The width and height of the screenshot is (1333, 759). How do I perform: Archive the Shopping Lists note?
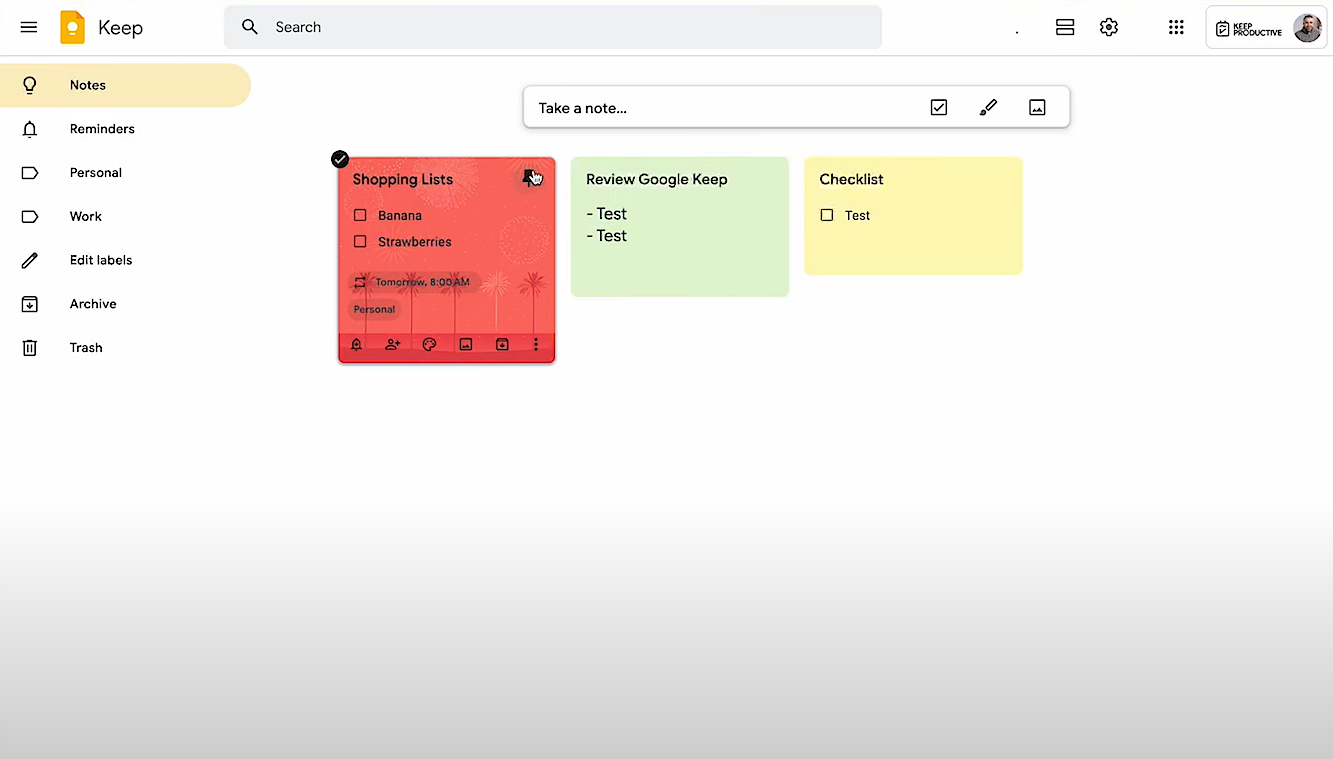click(502, 344)
